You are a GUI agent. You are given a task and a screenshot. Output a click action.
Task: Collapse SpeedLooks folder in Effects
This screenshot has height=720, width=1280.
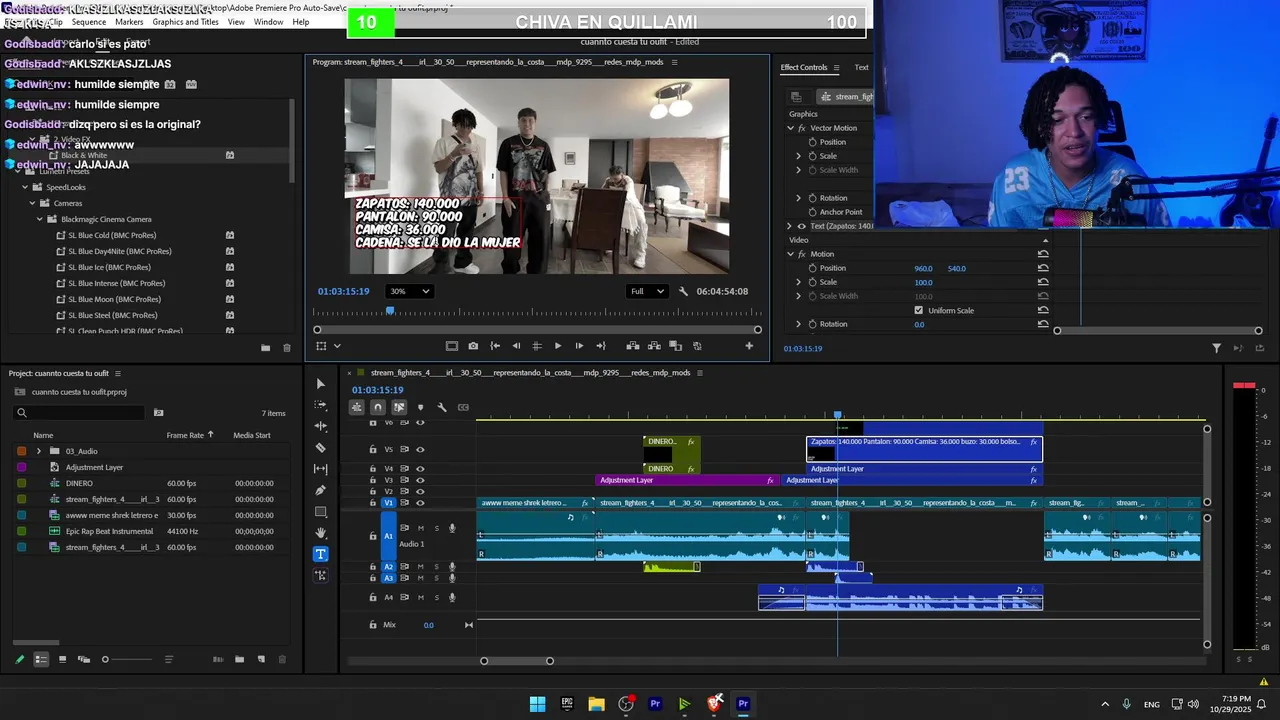[24, 187]
